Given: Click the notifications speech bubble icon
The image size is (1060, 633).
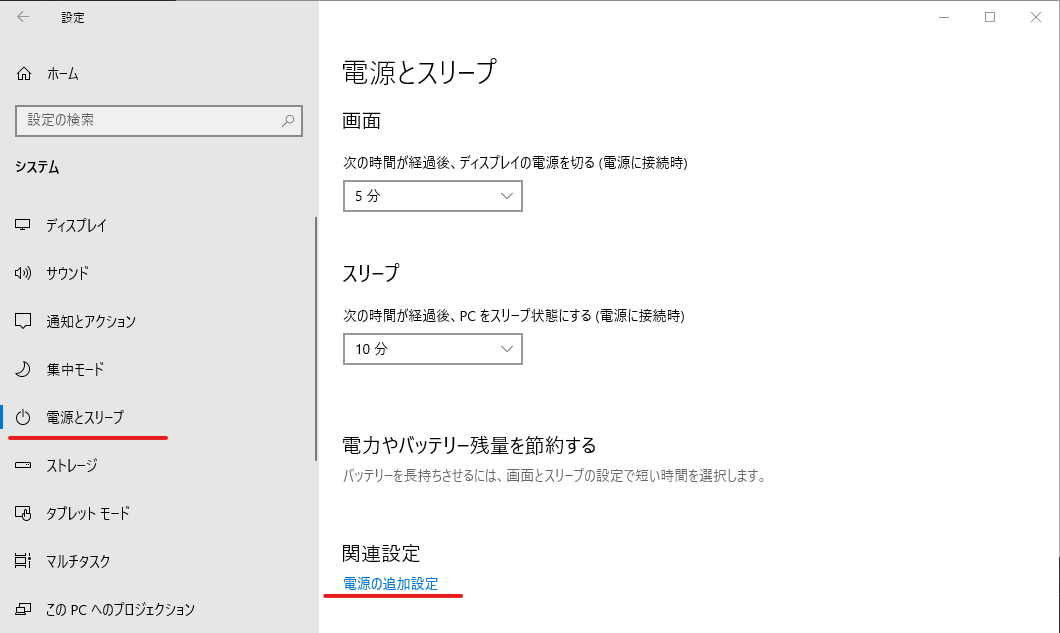Looking at the screenshot, I should point(23,321).
